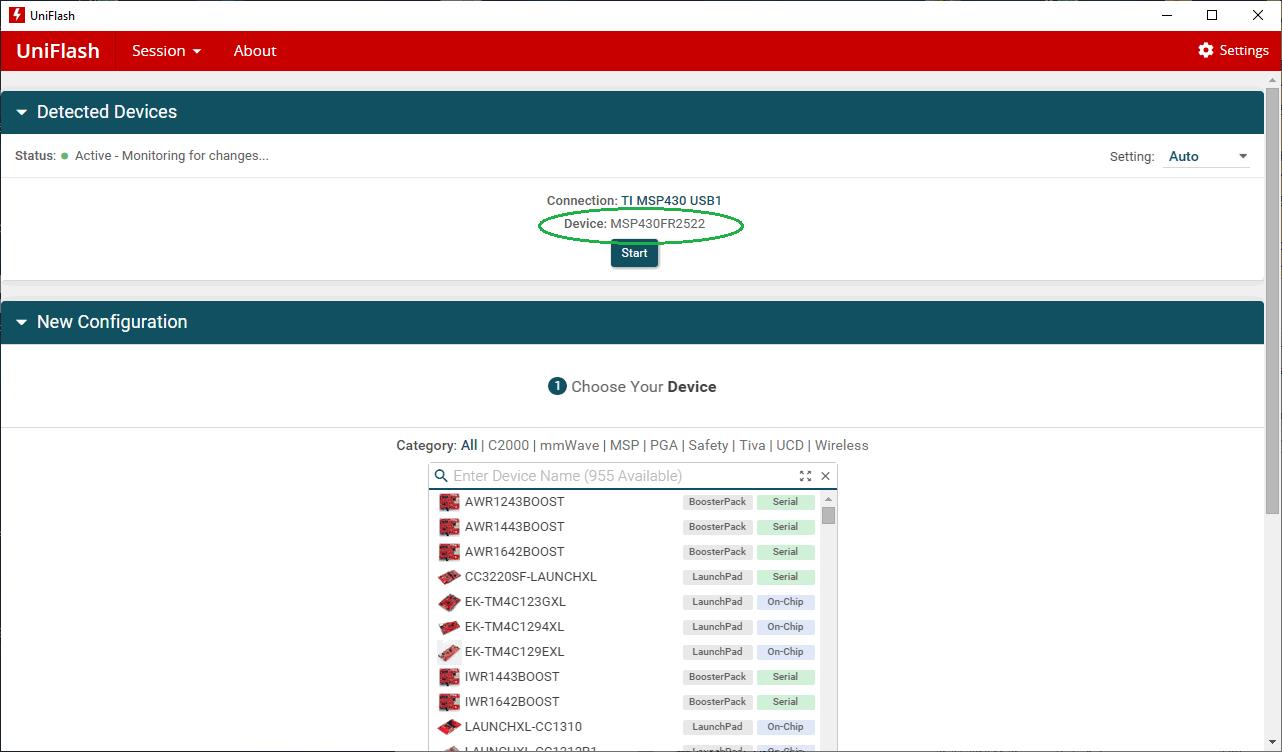Collapse the New Configuration panel
Screen dimensions: 1282x752
22,322
